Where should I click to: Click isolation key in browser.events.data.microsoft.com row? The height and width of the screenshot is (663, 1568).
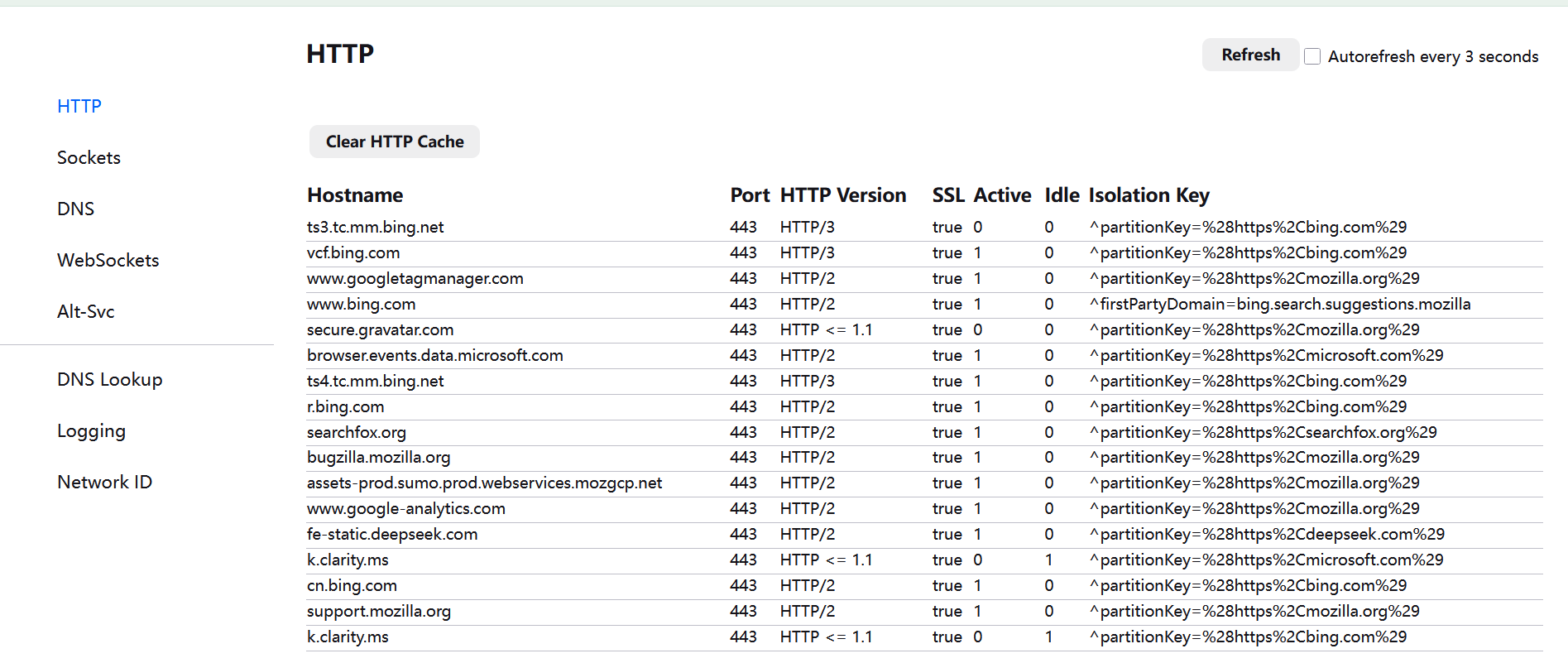(1266, 355)
